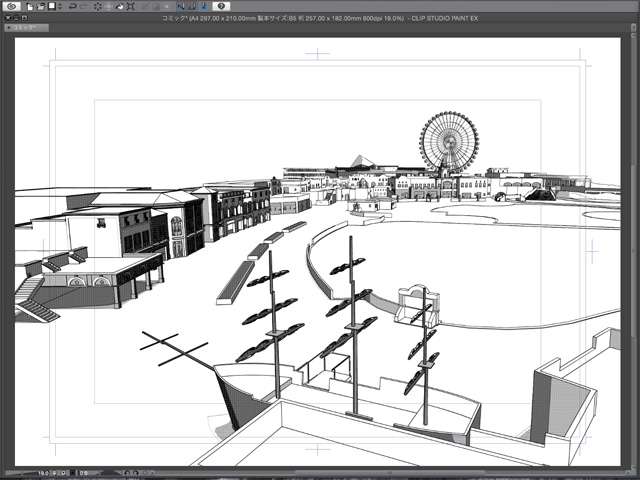Zoom in using the bottom bar plus button

[x=63, y=473]
